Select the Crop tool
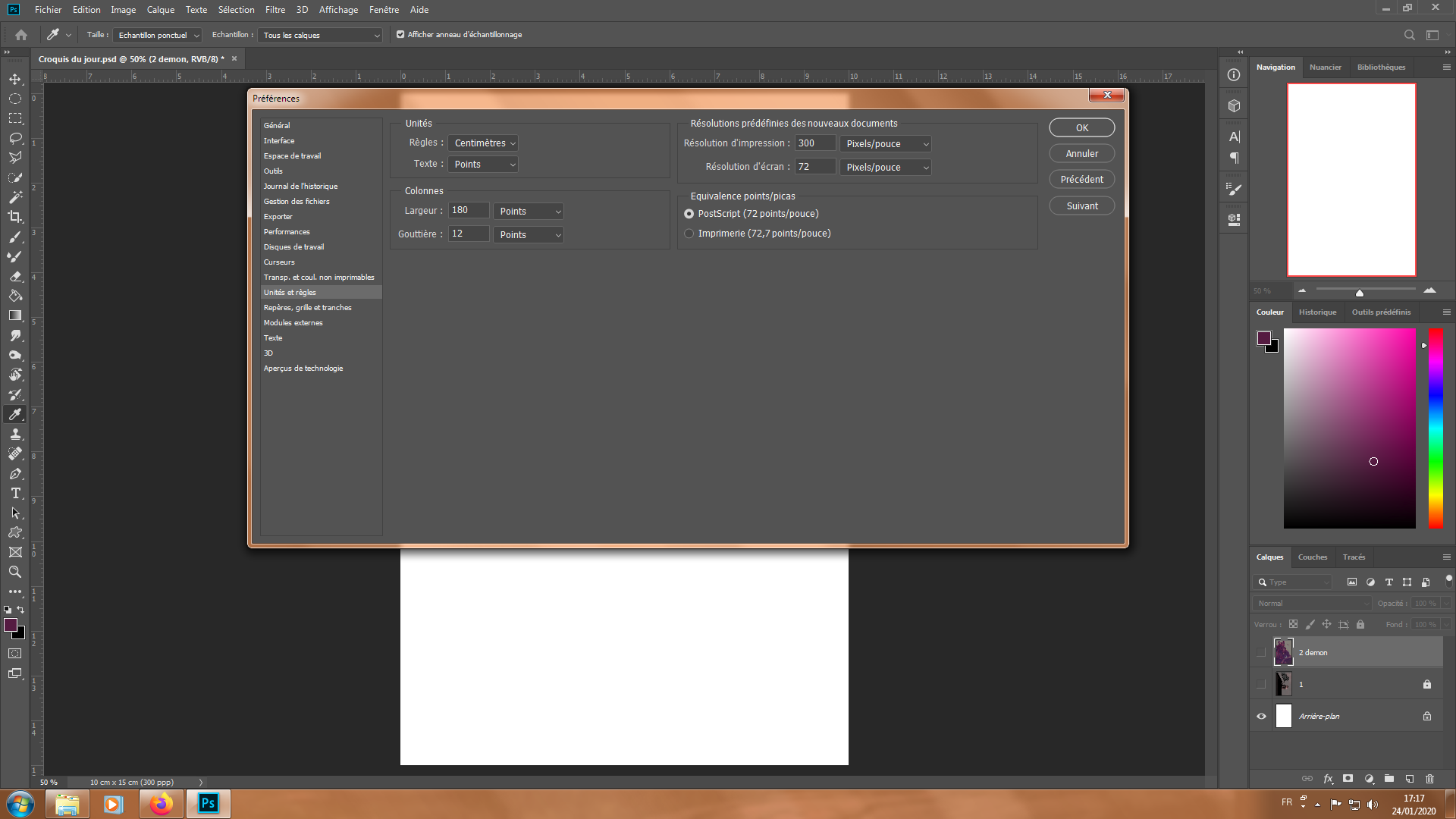This screenshot has height=819, width=1456. [x=15, y=217]
